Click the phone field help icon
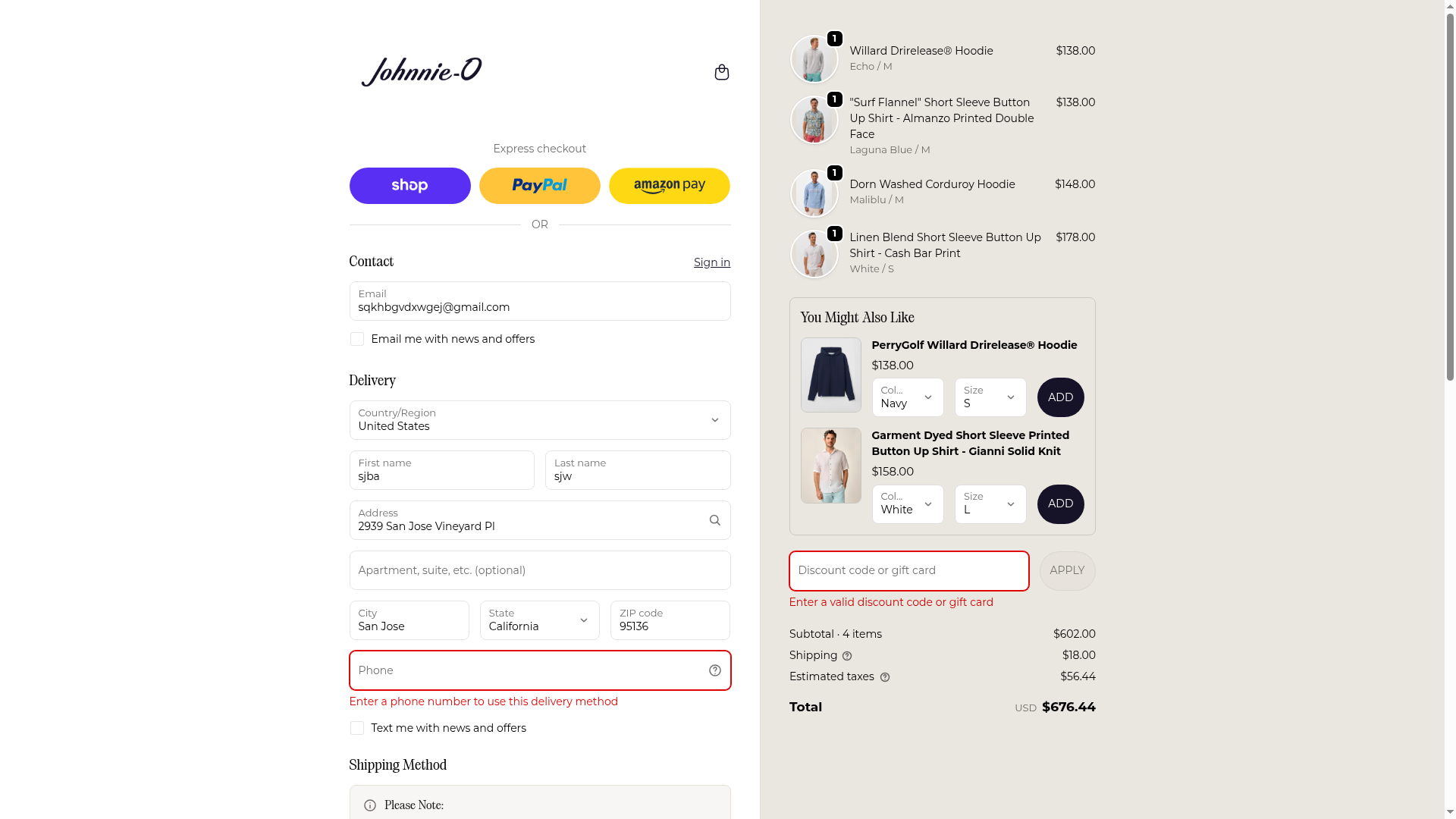 [714, 670]
